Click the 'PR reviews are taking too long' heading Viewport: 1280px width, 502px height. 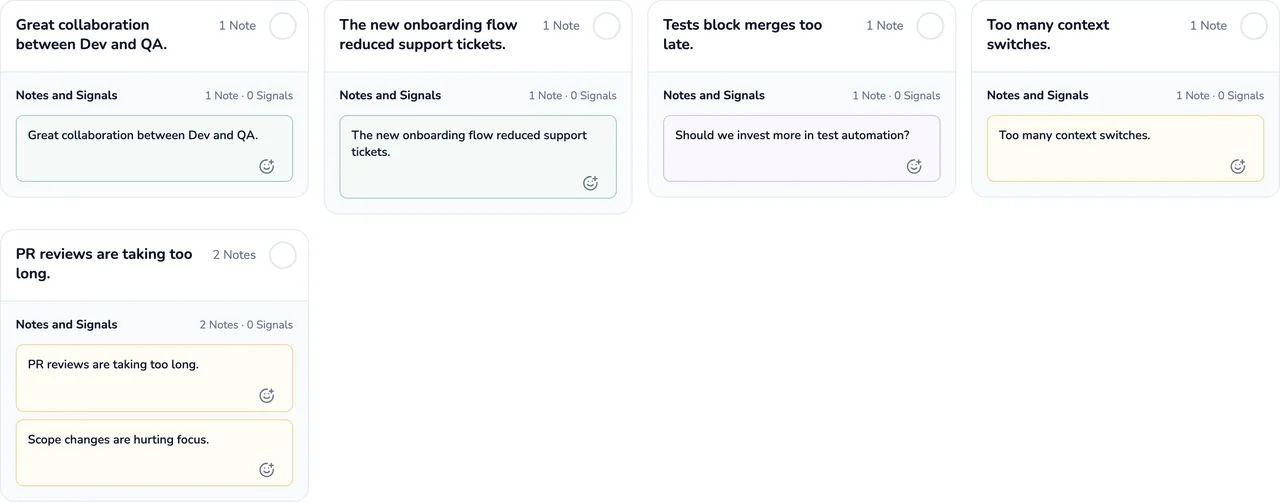(104, 264)
